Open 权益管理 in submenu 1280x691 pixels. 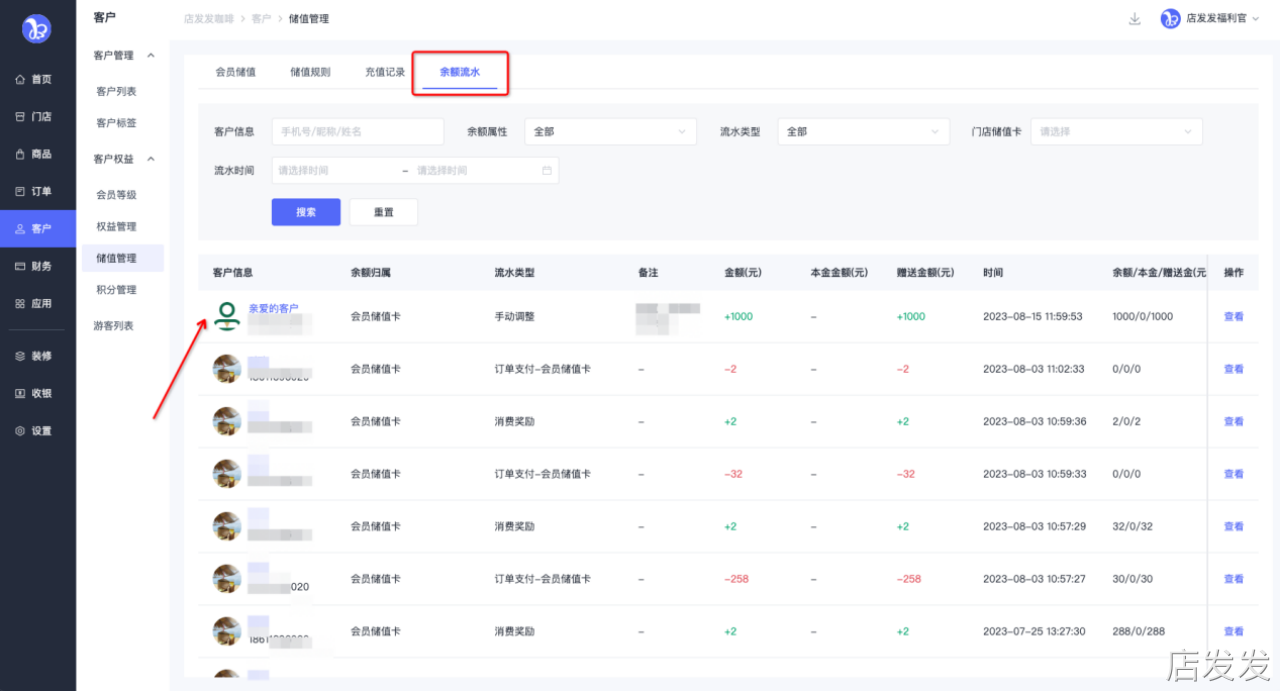pos(116,227)
